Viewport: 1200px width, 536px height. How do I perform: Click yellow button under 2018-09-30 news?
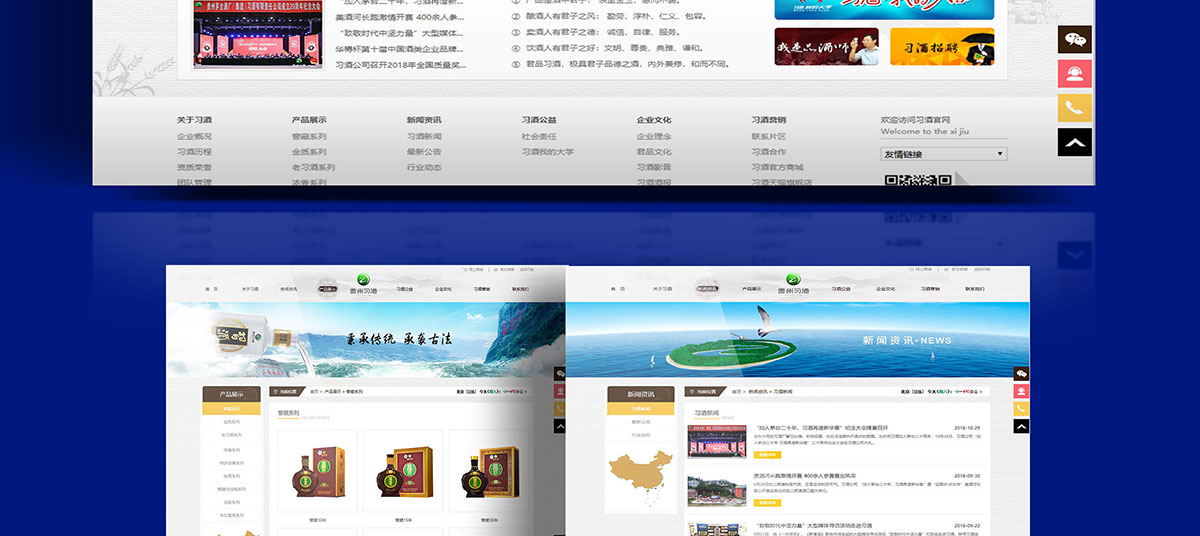[767, 502]
